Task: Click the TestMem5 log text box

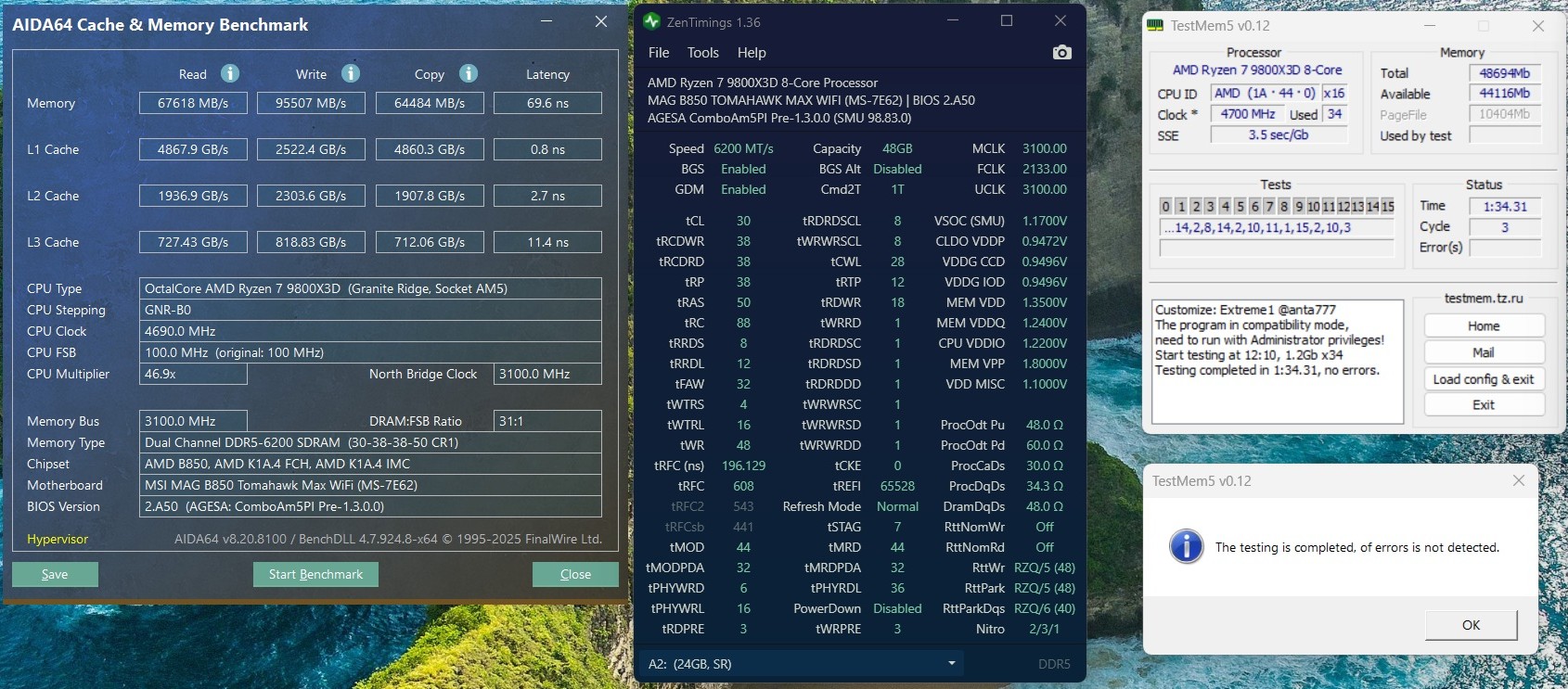Action: 1278,361
